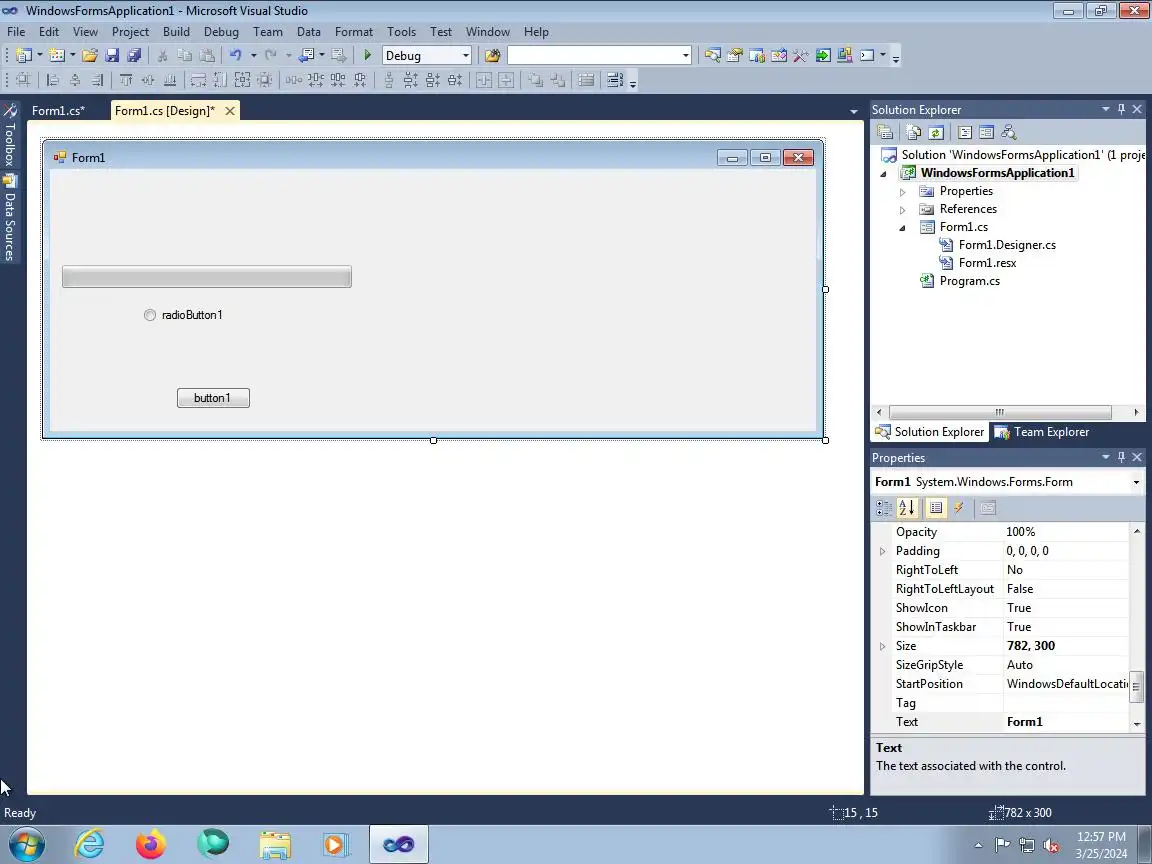Click the Align Tops layout icon

(126, 80)
